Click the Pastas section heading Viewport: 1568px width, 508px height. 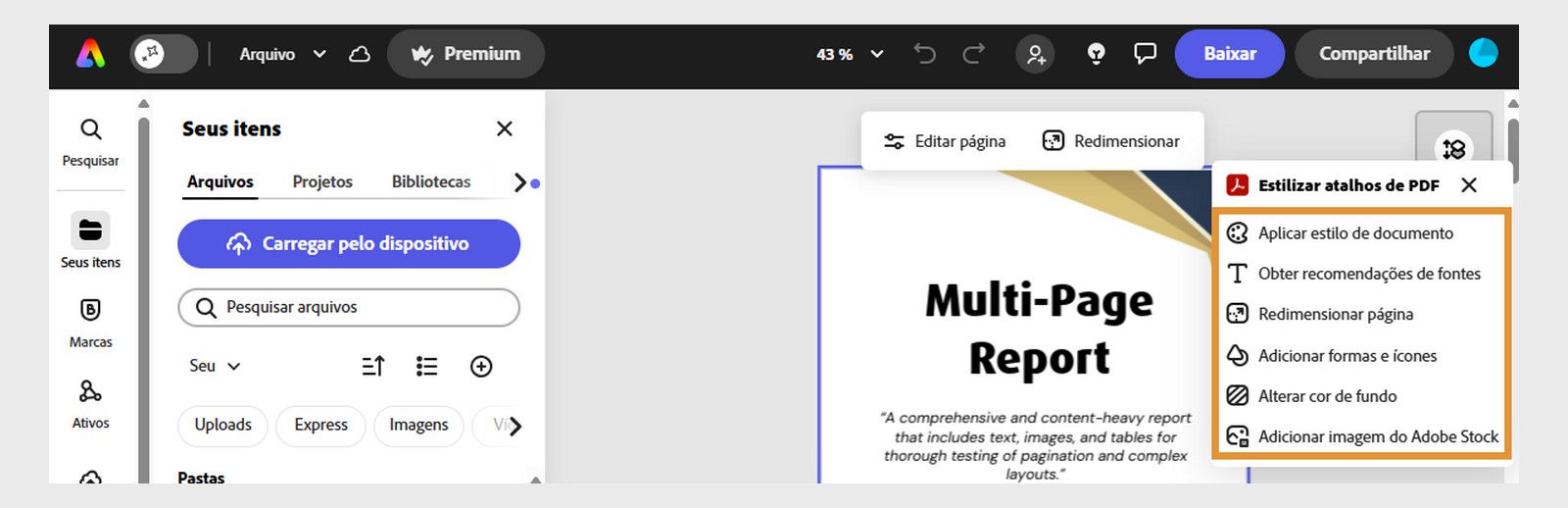pyautogui.click(x=201, y=478)
